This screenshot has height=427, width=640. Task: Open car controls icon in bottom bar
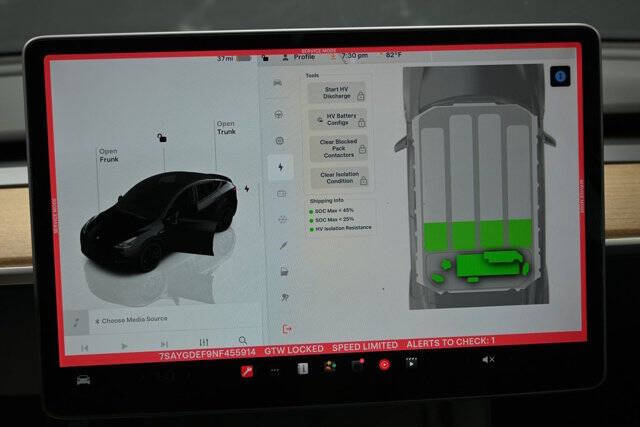click(83, 380)
